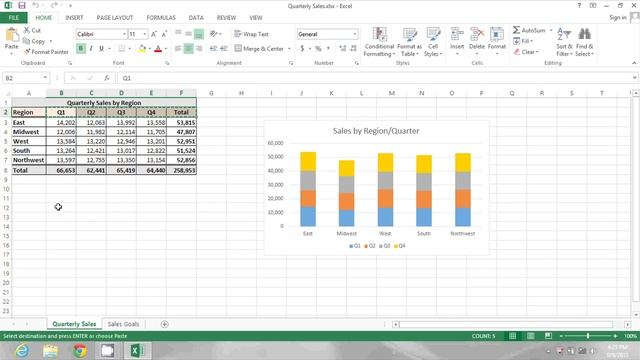This screenshot has width=640, height=360.
Task: Toggle Italic formatting
Action: pyautogui.click(x=91, y=49)
